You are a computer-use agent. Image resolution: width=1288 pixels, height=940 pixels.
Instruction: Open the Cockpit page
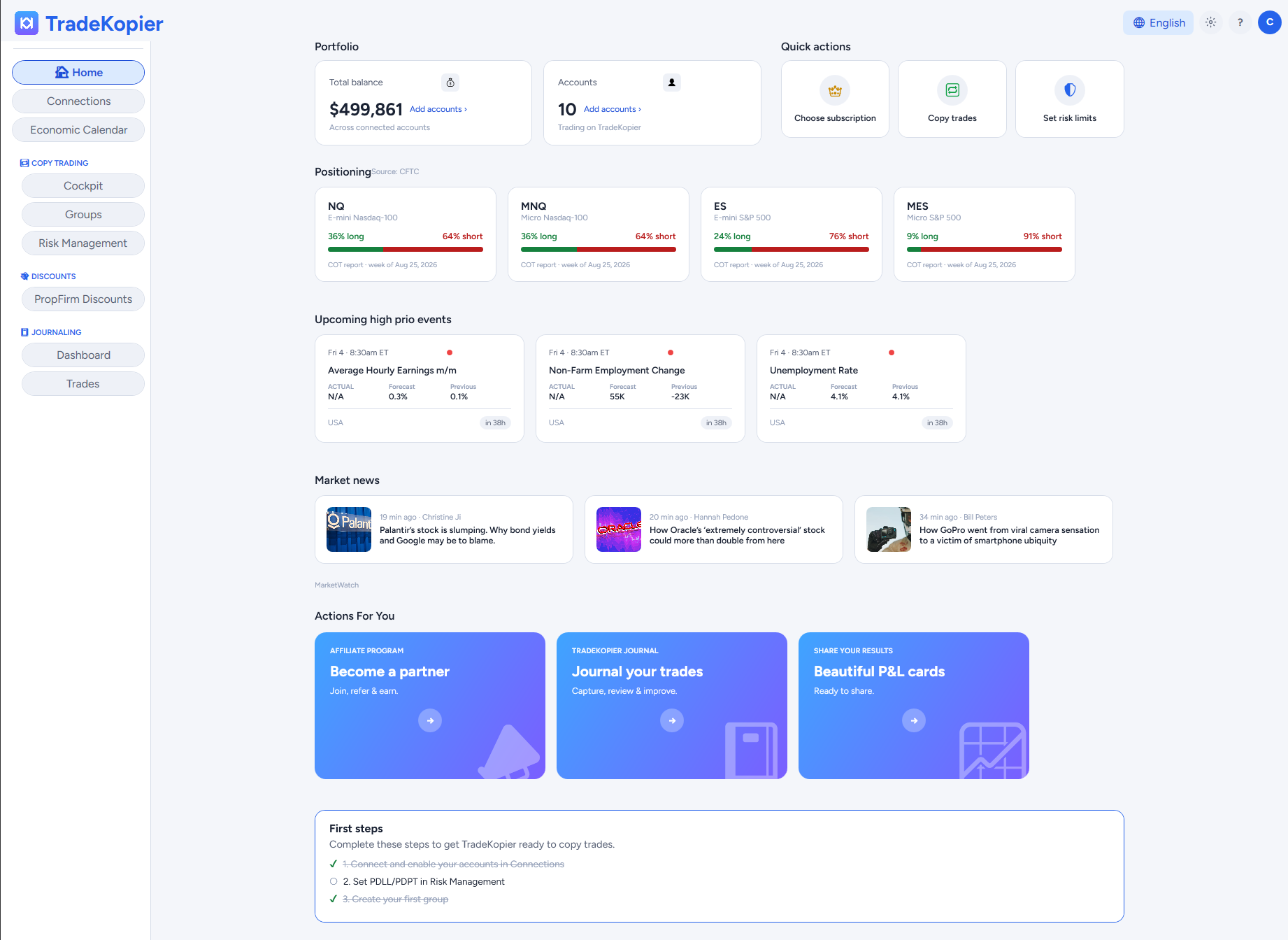(83, 186)
